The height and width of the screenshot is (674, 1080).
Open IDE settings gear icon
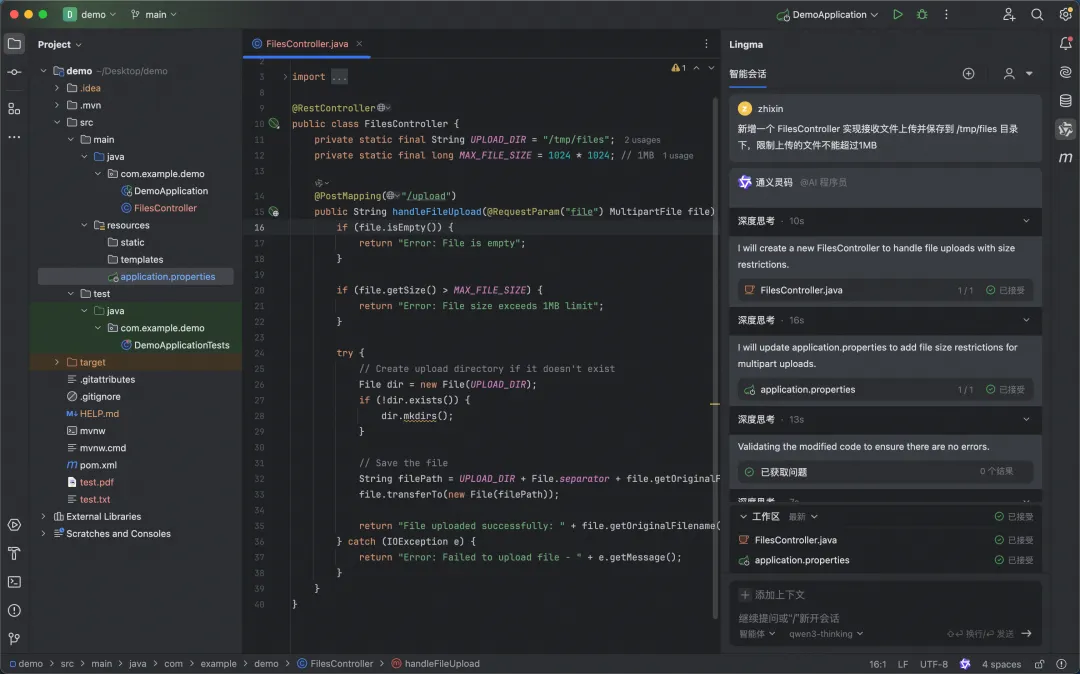(1065, 14)
